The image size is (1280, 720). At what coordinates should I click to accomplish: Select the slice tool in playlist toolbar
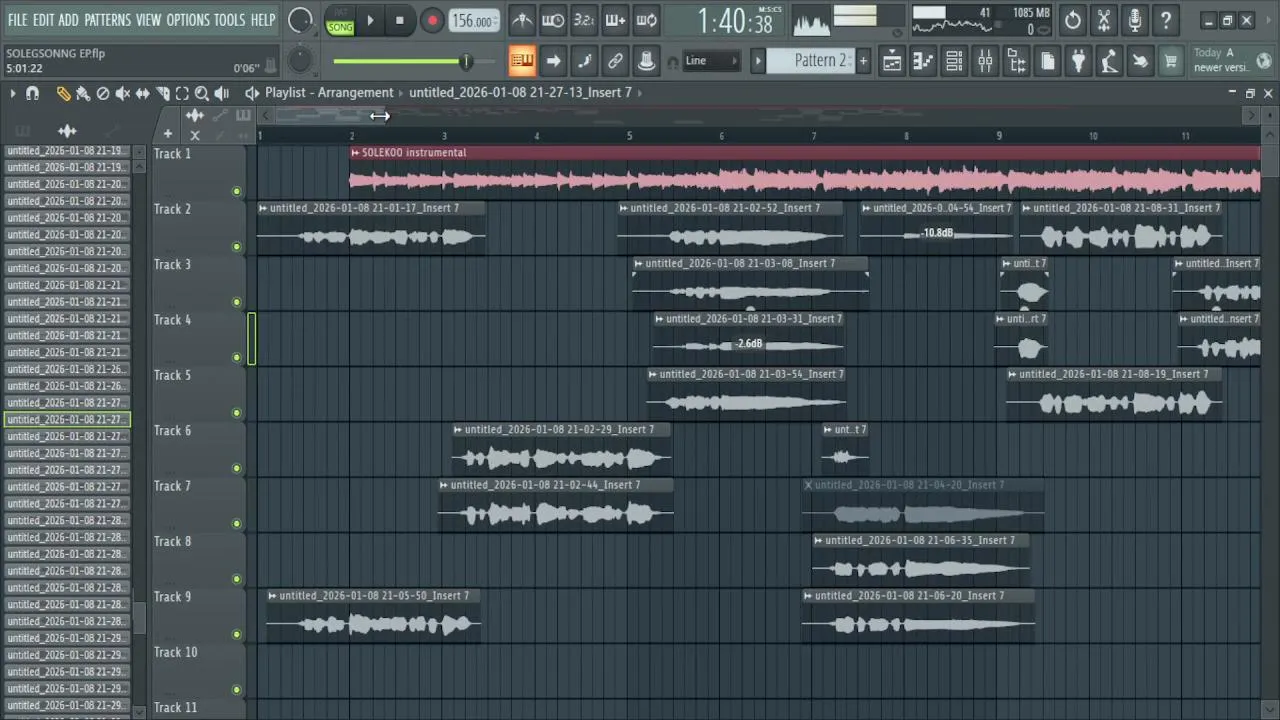click(162, 93)
